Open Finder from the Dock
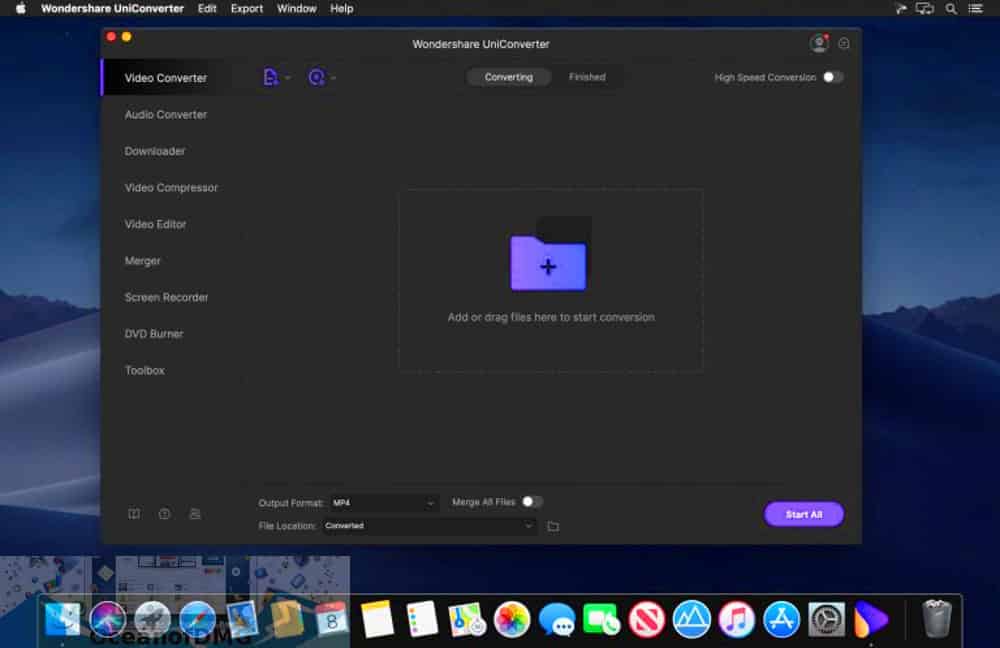 [62, 619]
